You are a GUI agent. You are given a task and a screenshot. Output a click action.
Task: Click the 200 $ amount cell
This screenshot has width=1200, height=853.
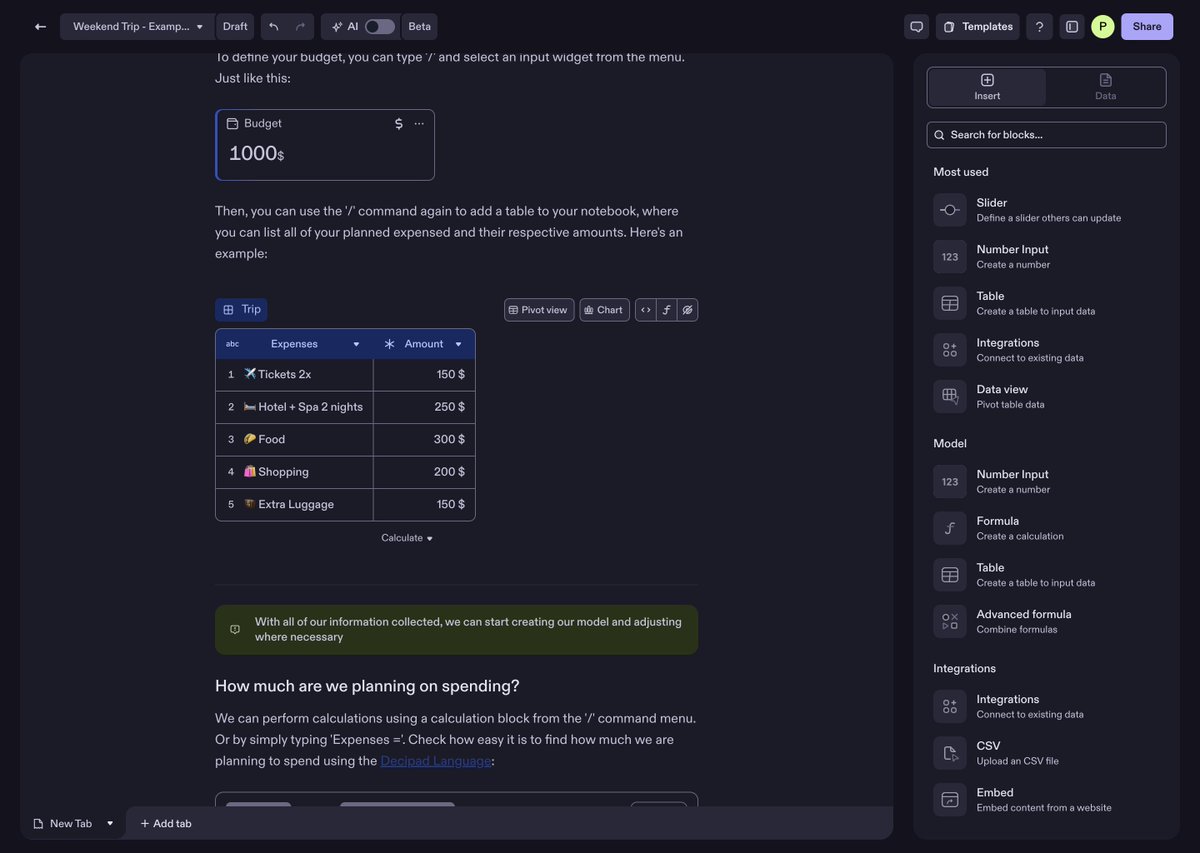pos(424,472)
